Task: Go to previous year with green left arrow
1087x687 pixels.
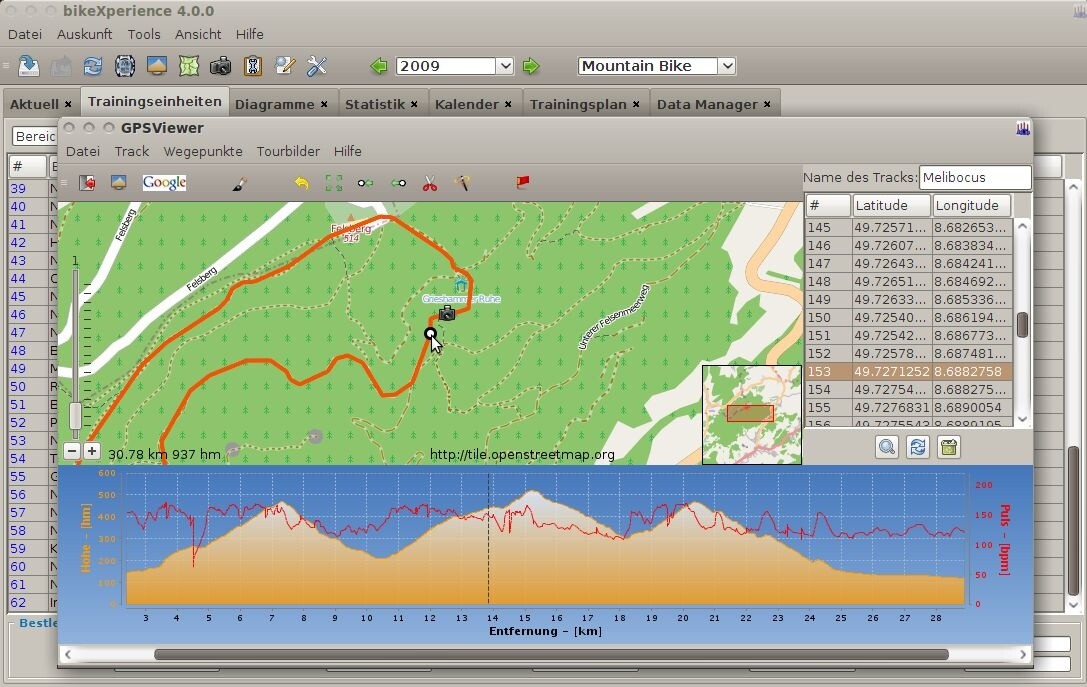Action: (379, 67)
